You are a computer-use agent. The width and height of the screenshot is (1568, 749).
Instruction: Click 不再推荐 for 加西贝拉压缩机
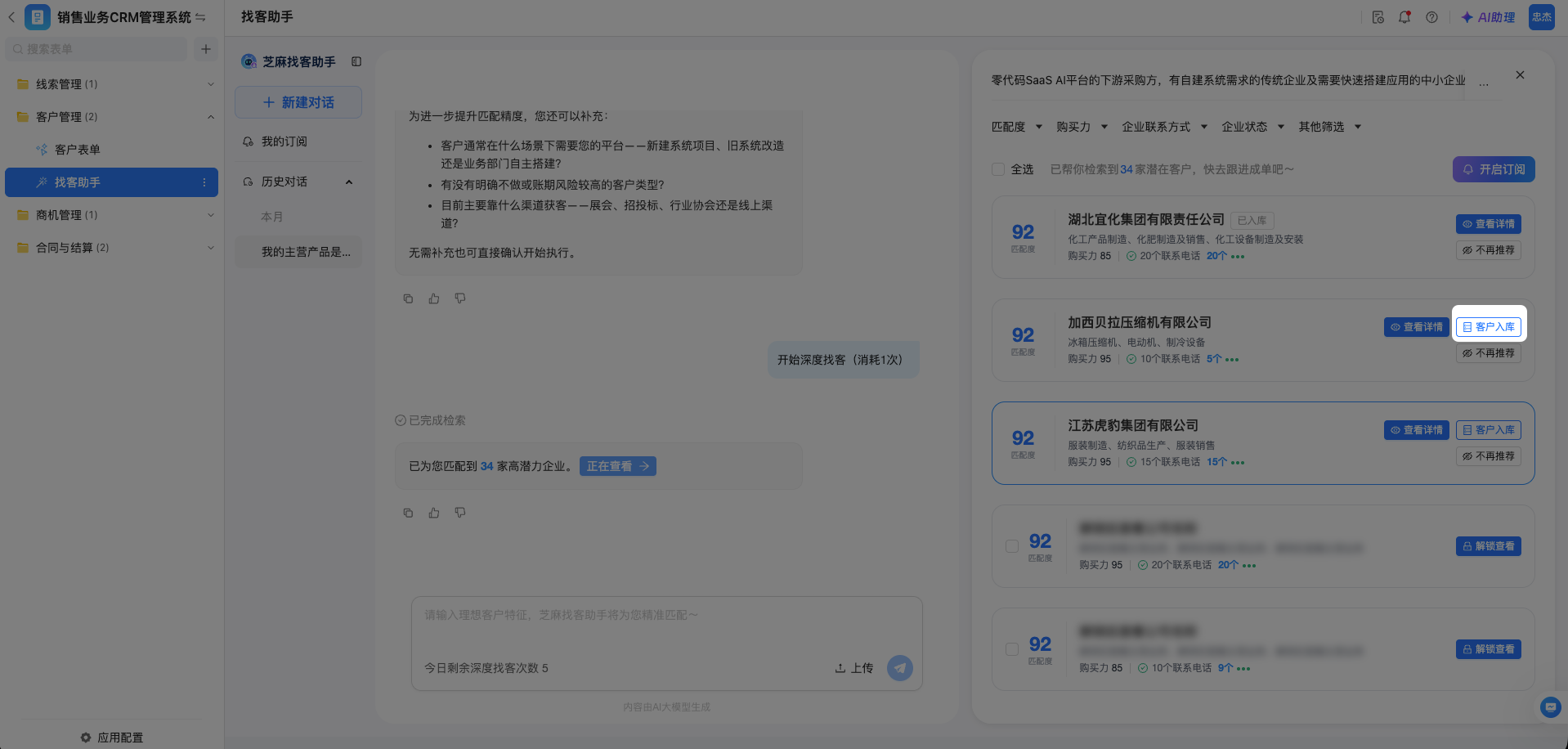point(1488,353)
